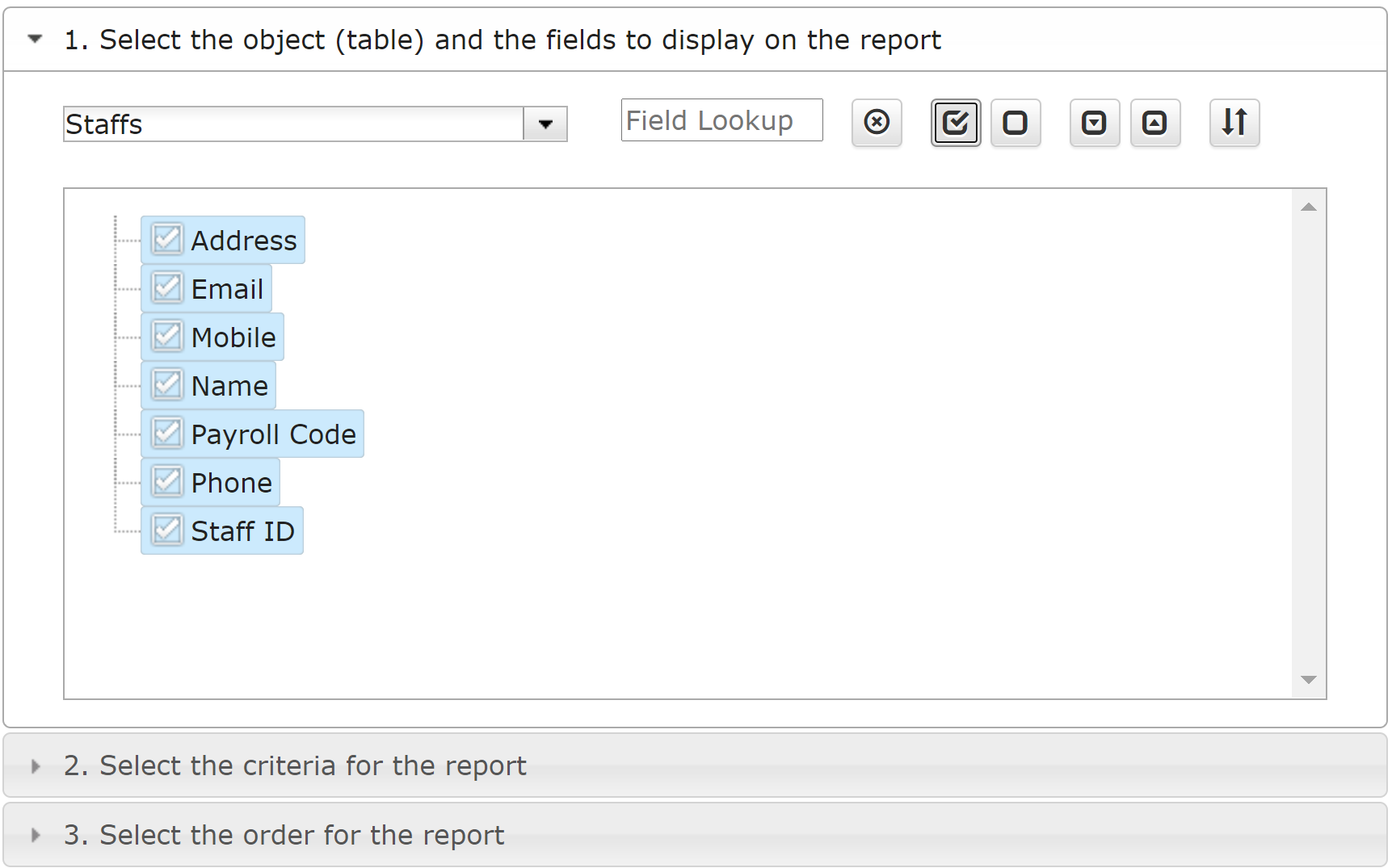Select the Phone field label

point(232,483)
